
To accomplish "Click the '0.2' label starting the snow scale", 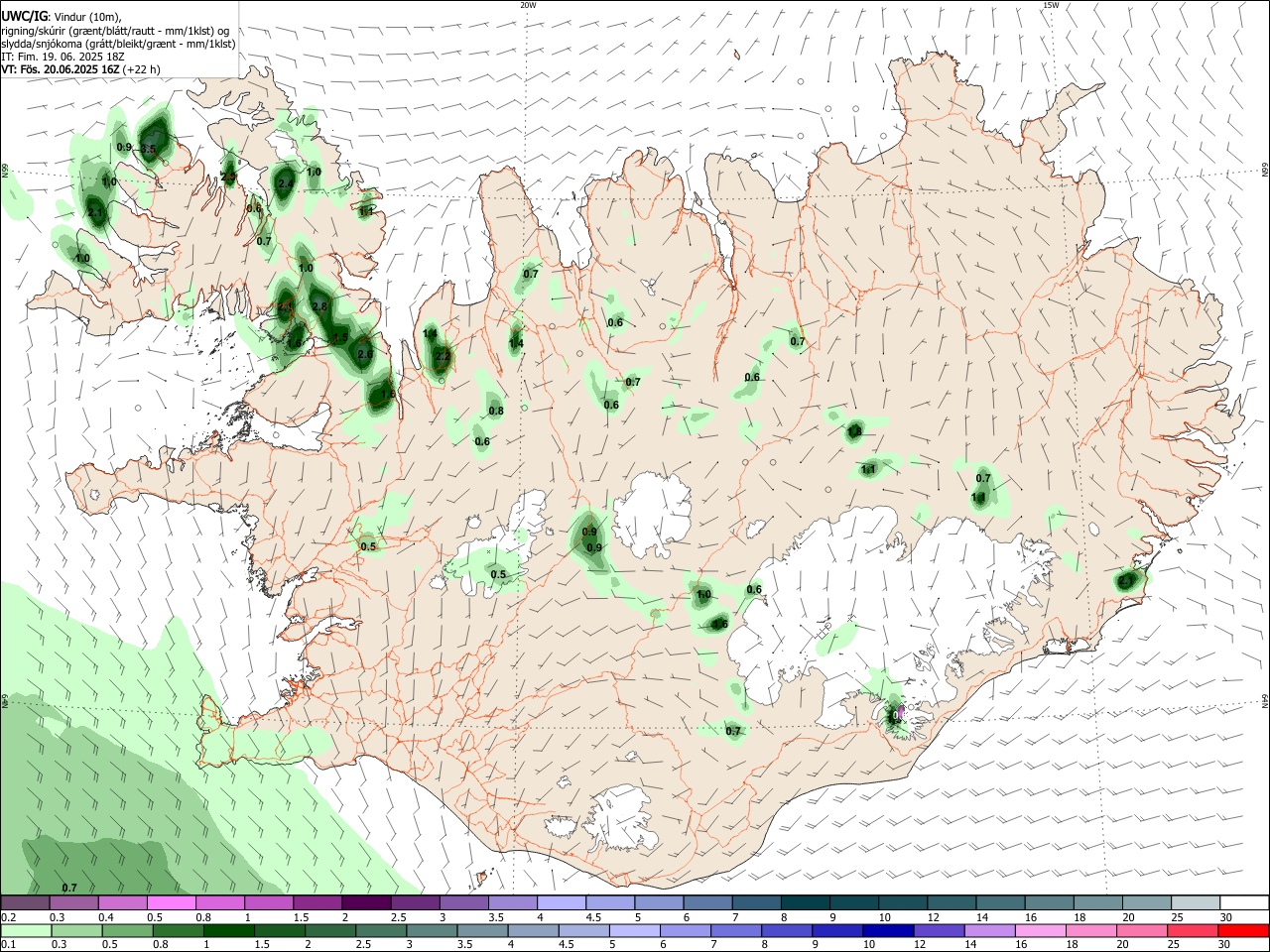I will pos(8,917).
